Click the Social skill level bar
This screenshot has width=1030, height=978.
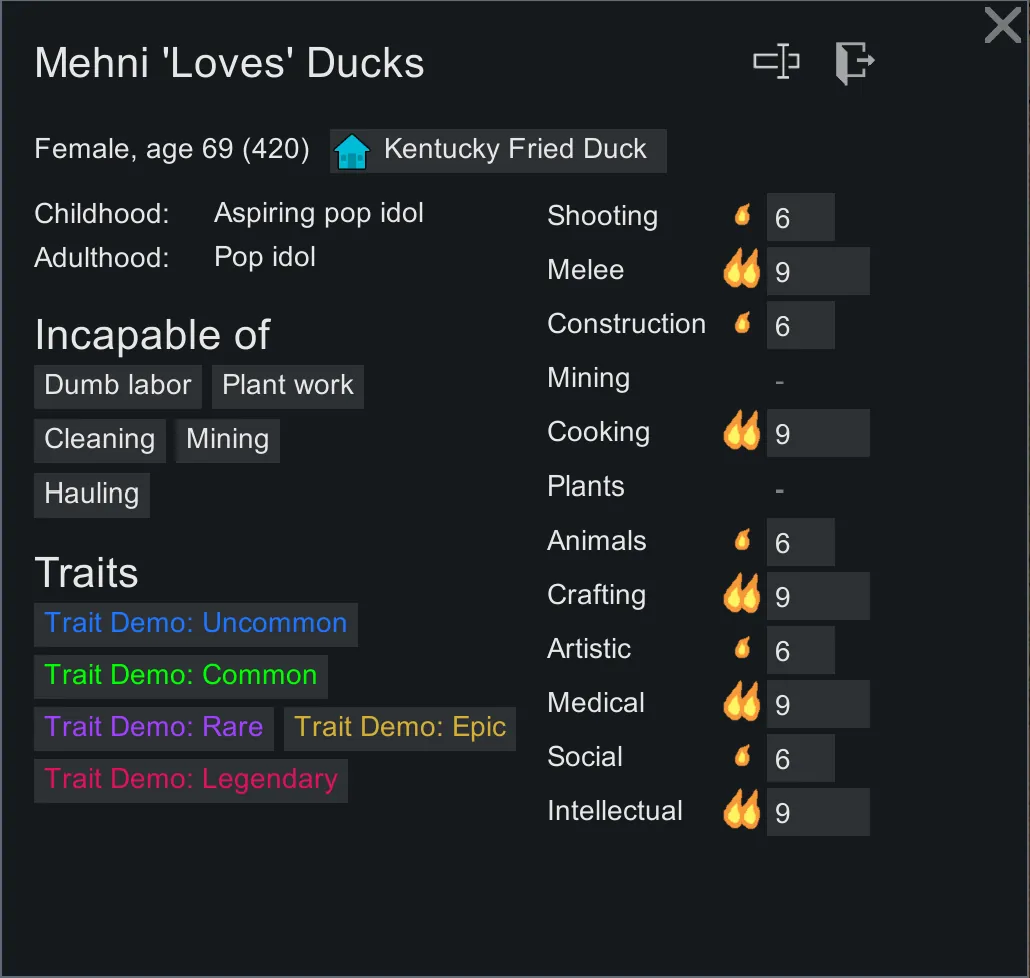[800, 758]
